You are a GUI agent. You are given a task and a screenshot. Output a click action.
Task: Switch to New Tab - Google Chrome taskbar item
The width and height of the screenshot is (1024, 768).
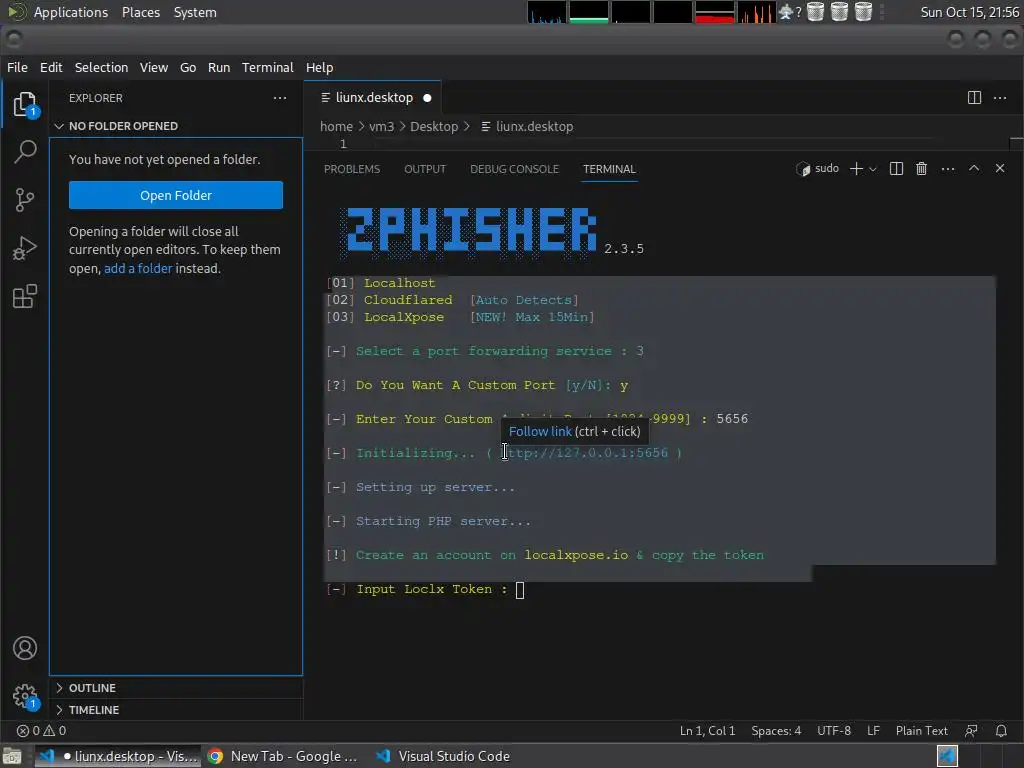click(x=283, y=756)
